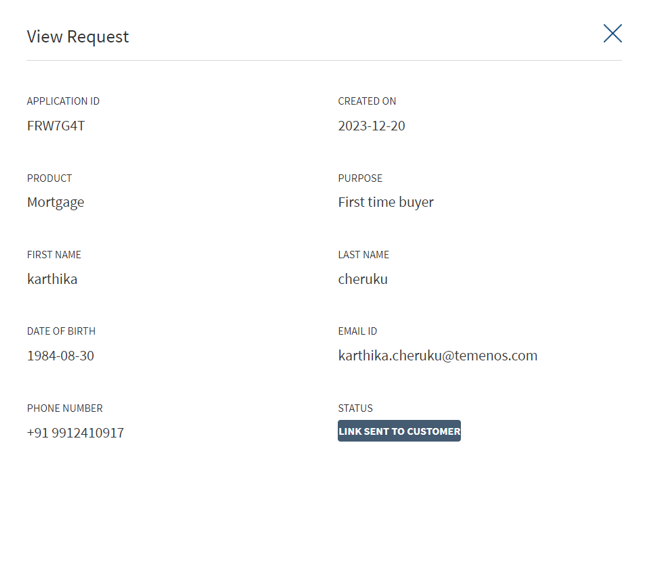Screen dimensions: 653x564
Task: Click the PRODUCT label
Action: click(x=50, y=178)
